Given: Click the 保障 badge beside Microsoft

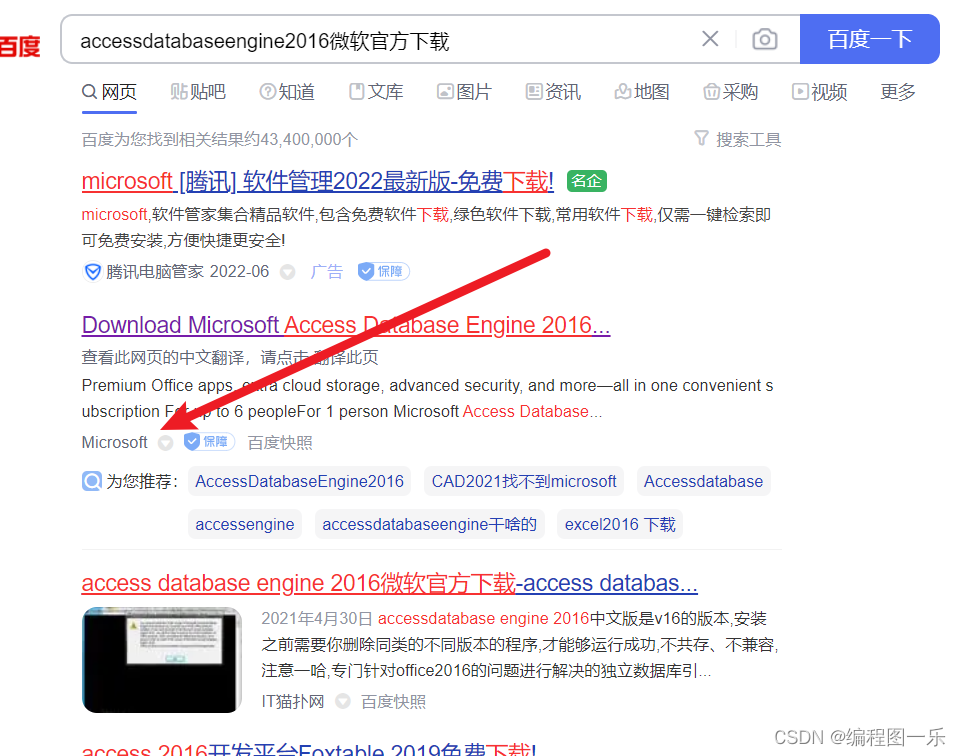Looking at the screenshot, I should click(209, 442).
